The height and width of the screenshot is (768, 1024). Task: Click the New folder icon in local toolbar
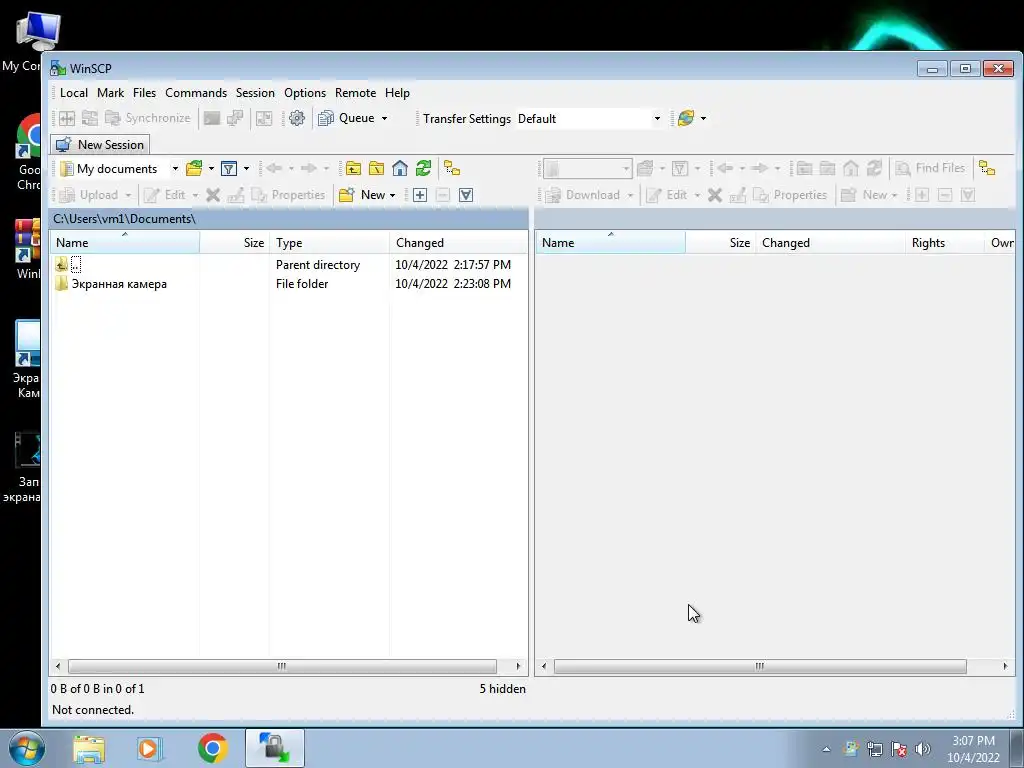tap(346, 195)
